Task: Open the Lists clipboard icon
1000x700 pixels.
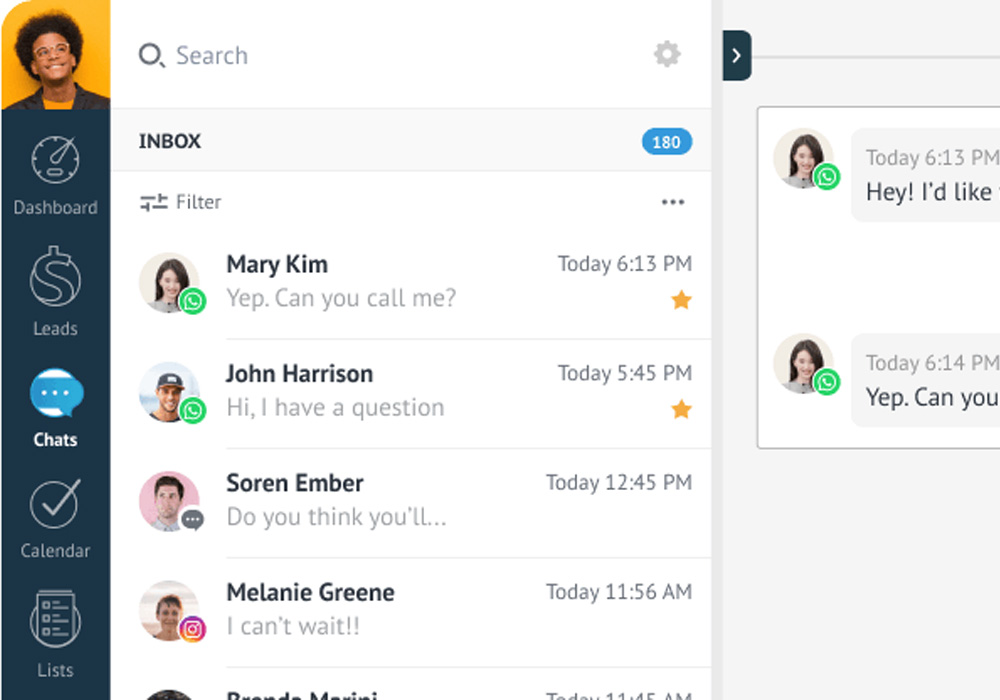Action: coord(55,618)
